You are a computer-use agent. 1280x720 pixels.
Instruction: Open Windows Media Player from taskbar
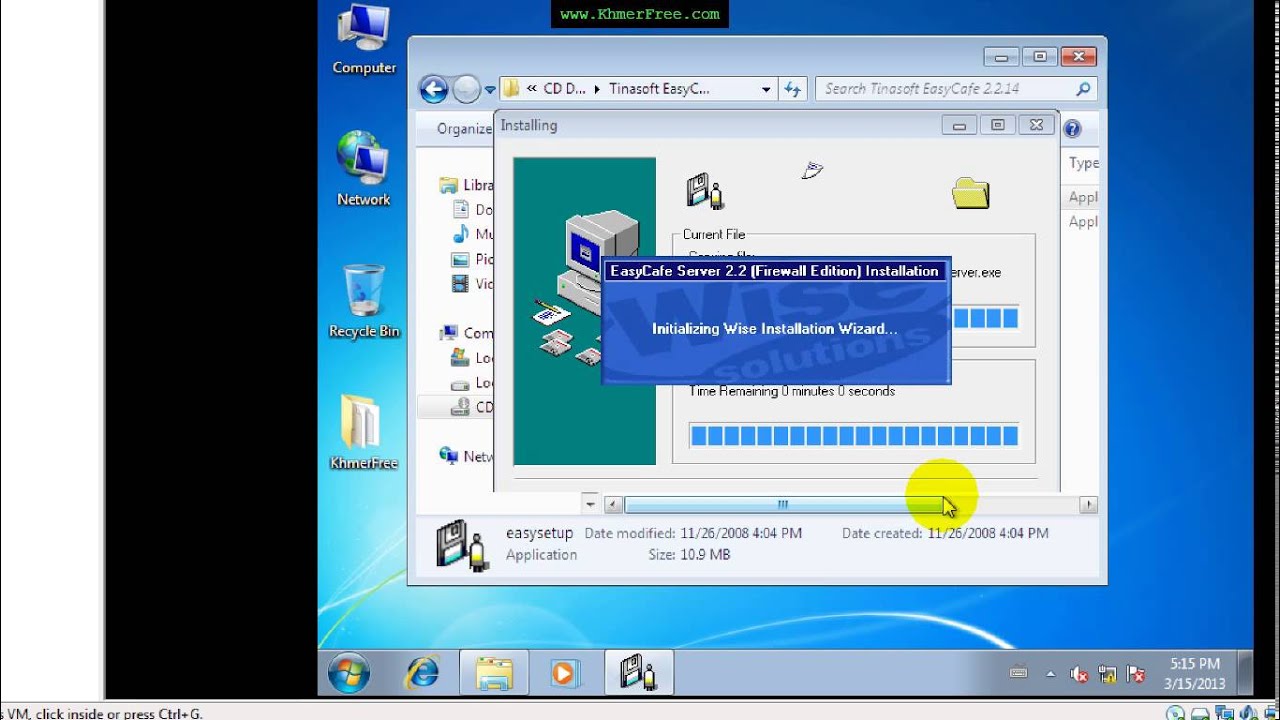coord(565,672)
